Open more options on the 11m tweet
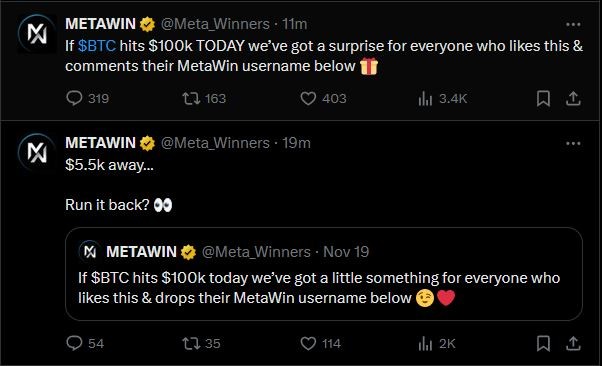Image resolution: width=602 pixels, height=366 pixels. 573,25
